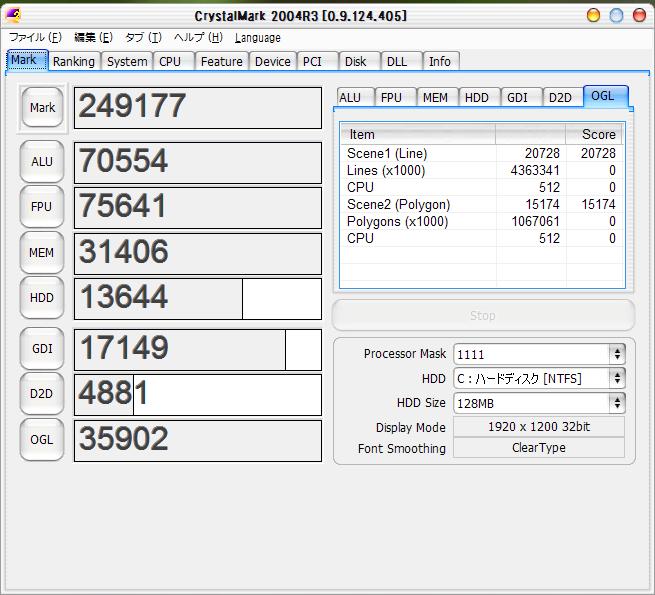The width and height of the screenshot is (655, 595).
Task: Click the OGL score 35902
Action: [x=198, y=441]
